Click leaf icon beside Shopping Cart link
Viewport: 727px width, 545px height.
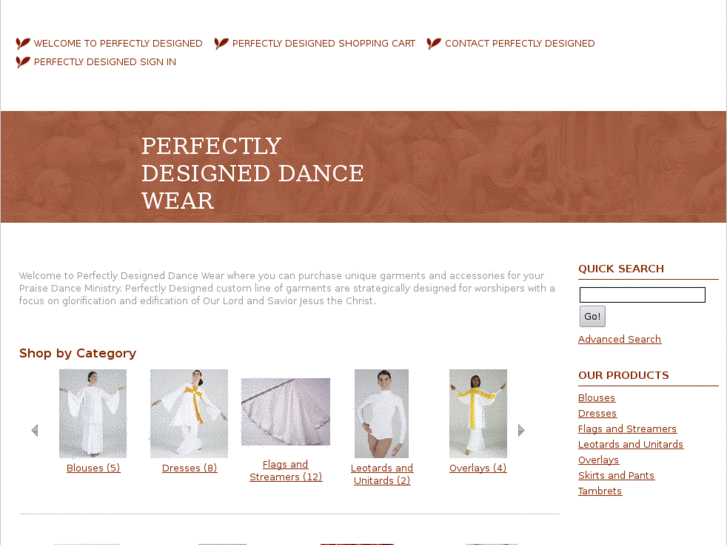coord(221,43)
